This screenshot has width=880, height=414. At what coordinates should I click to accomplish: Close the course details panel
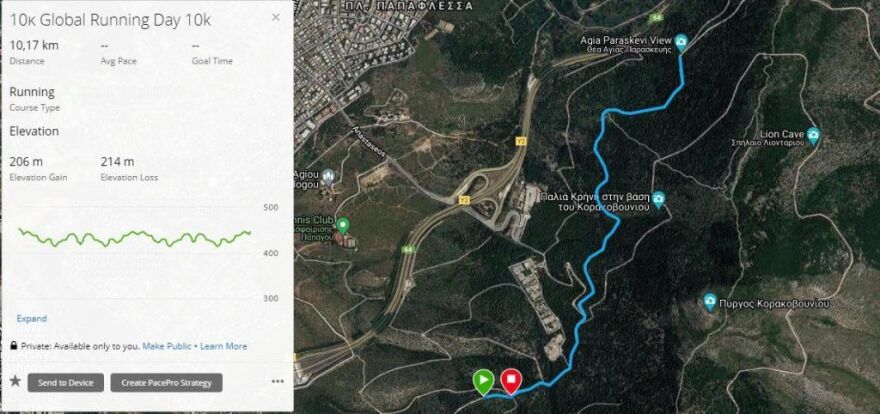[276, 17]
